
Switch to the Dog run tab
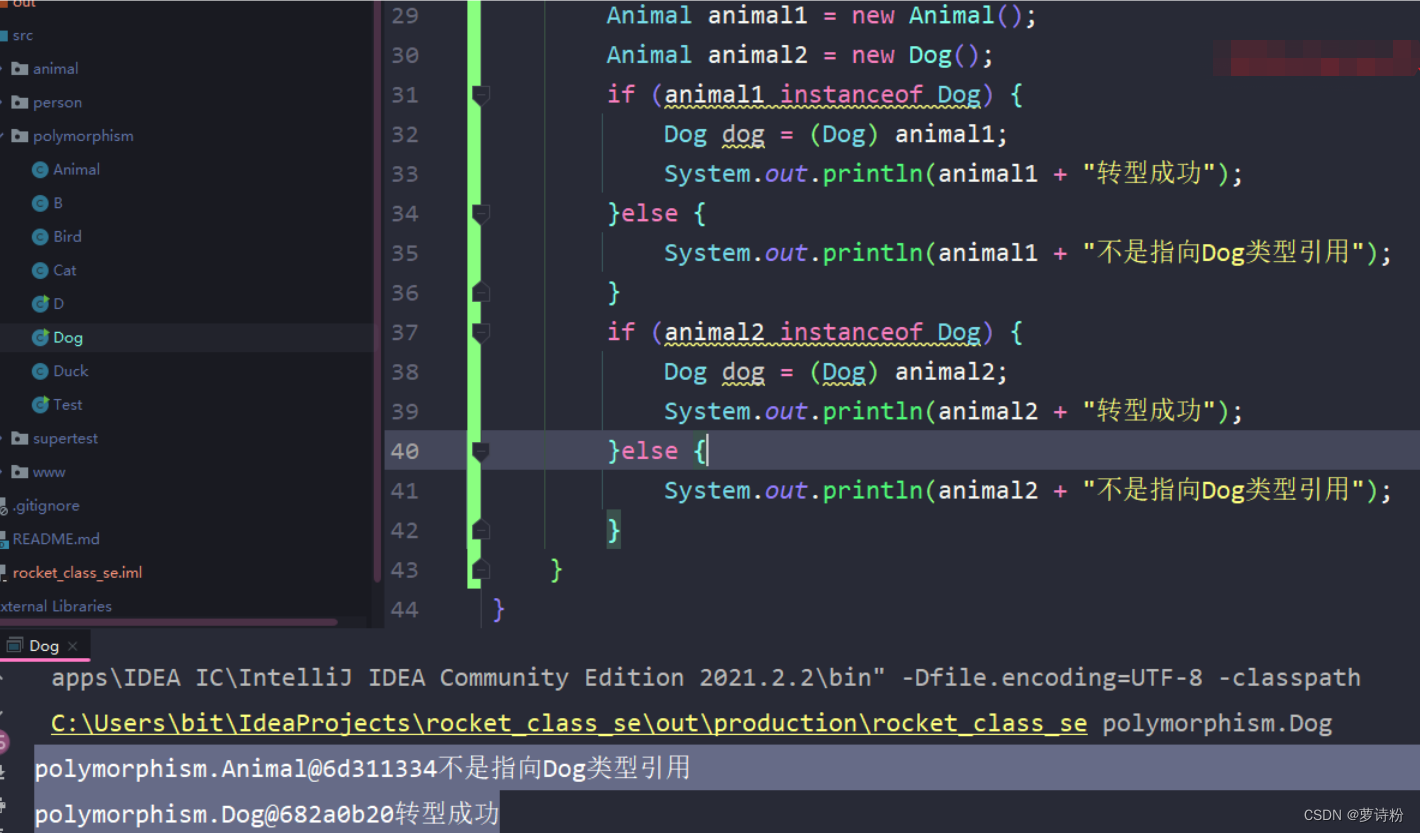[44, 646]
